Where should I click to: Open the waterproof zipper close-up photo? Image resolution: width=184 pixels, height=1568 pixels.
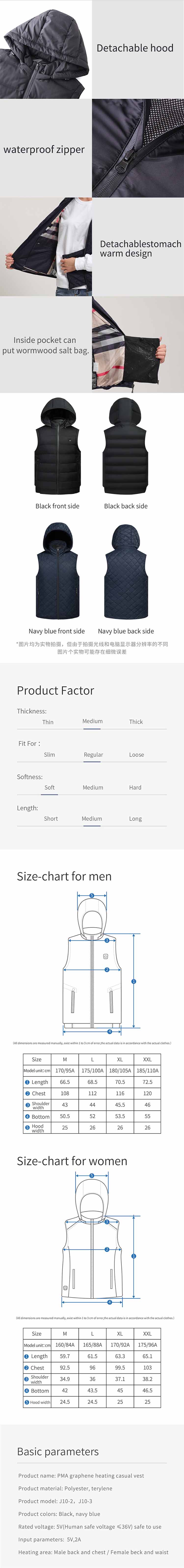138,148
